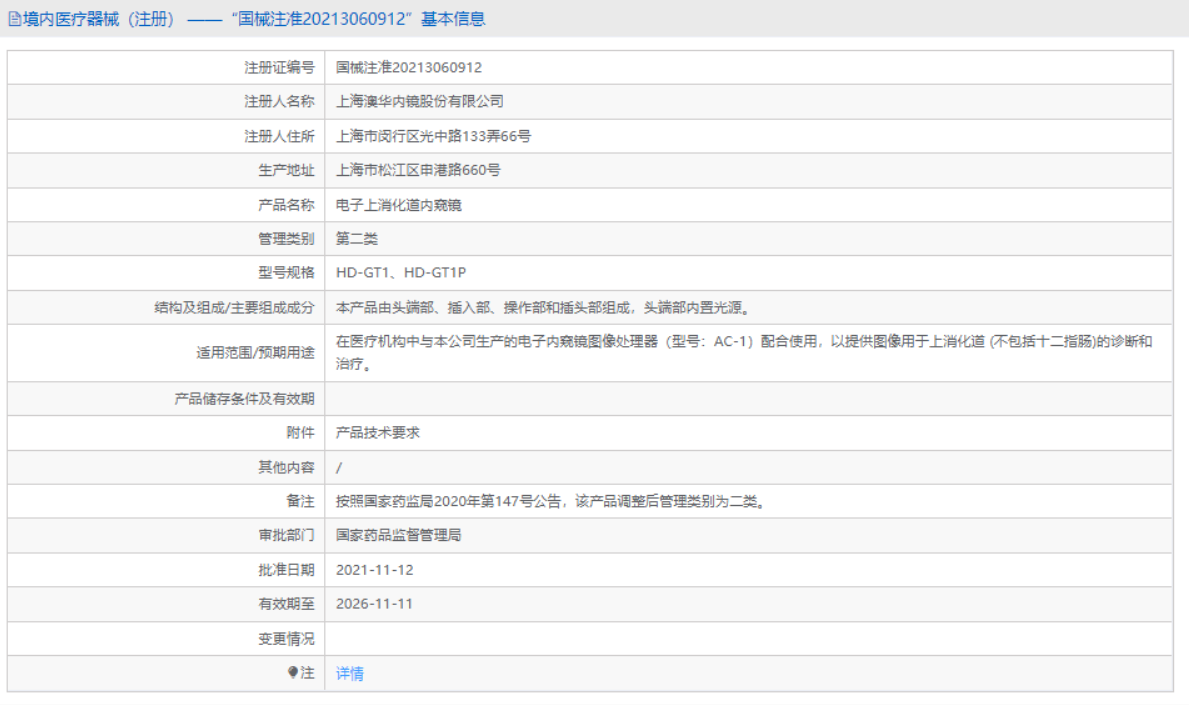1189x705 pixels.
Task: Click structure description starting 本产品由头端部
Action: [545, 308]
